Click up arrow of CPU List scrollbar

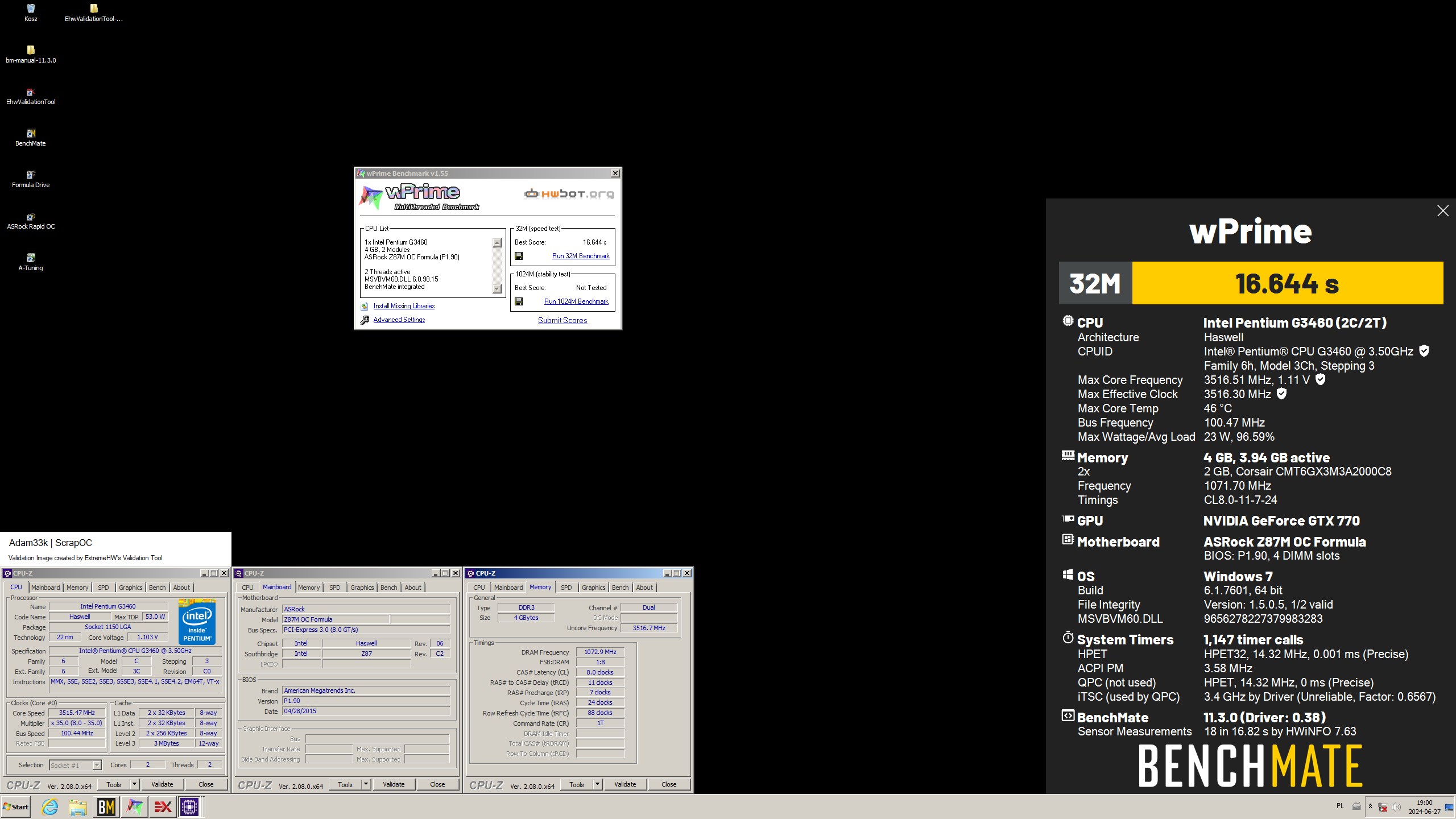pos(497,243)
